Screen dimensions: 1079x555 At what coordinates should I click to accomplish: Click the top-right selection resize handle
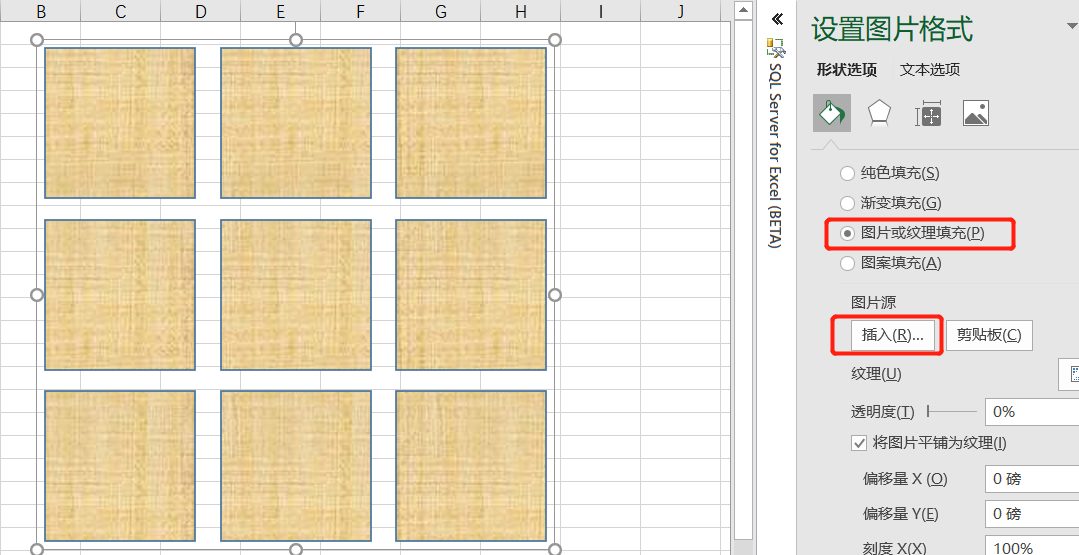(x=555, y=40)
